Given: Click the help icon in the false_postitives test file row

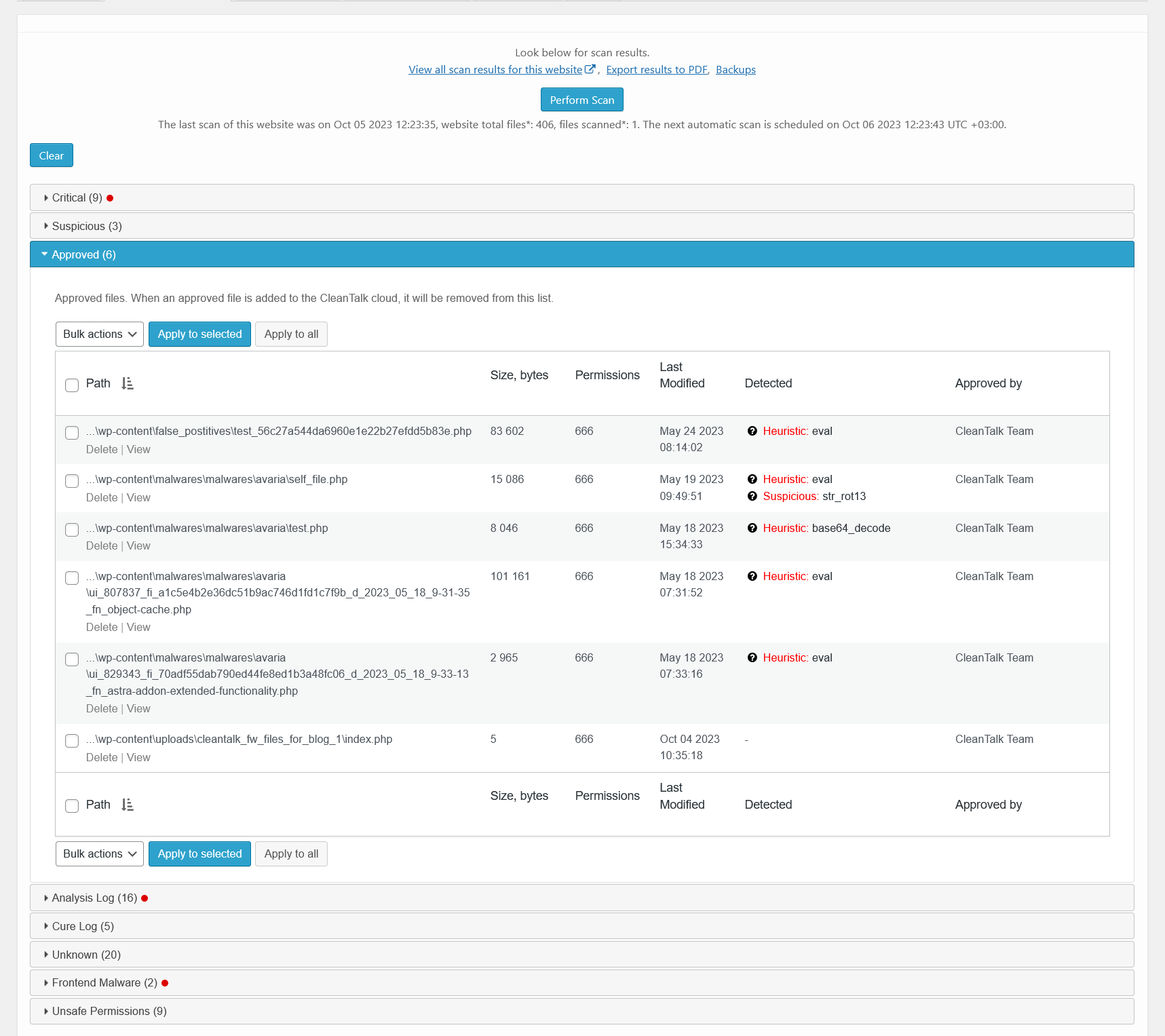Looking at the screenshot, I should pyautogui.click(x=752, y=431).
